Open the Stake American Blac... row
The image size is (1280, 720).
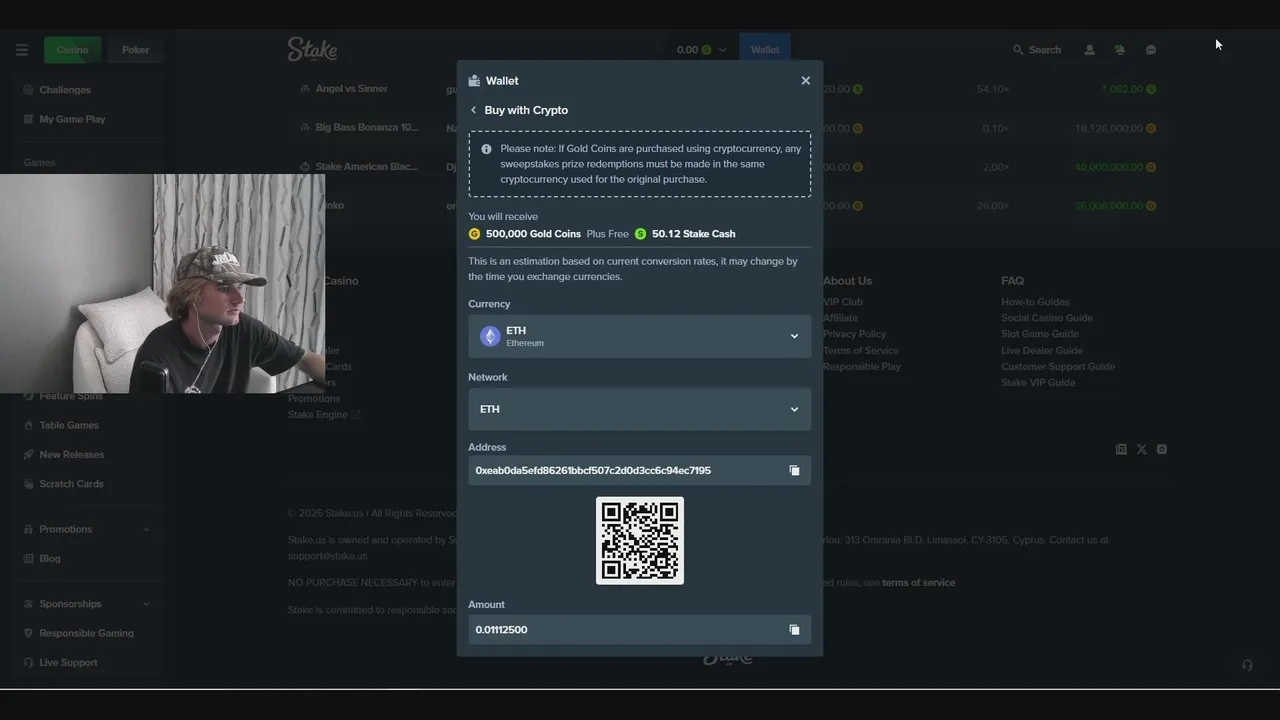(366, 167)
